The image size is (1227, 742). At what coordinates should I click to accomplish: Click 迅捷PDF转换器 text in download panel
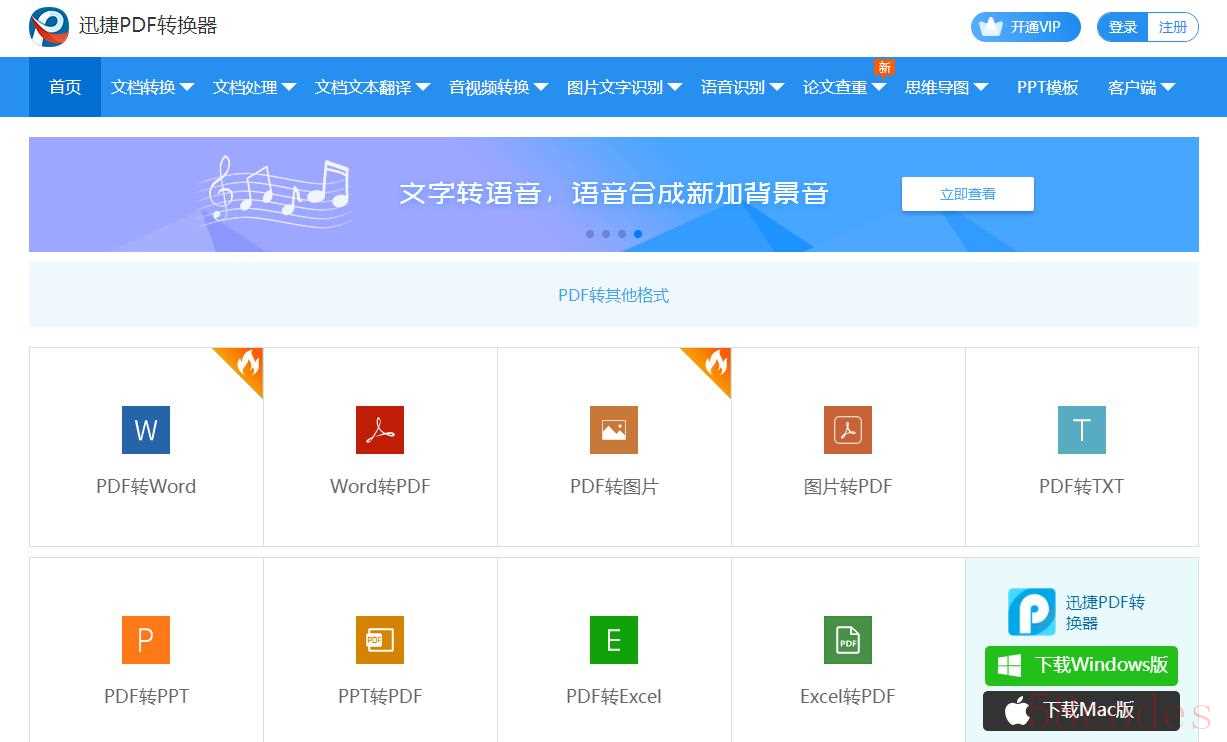pos(1105,612)
